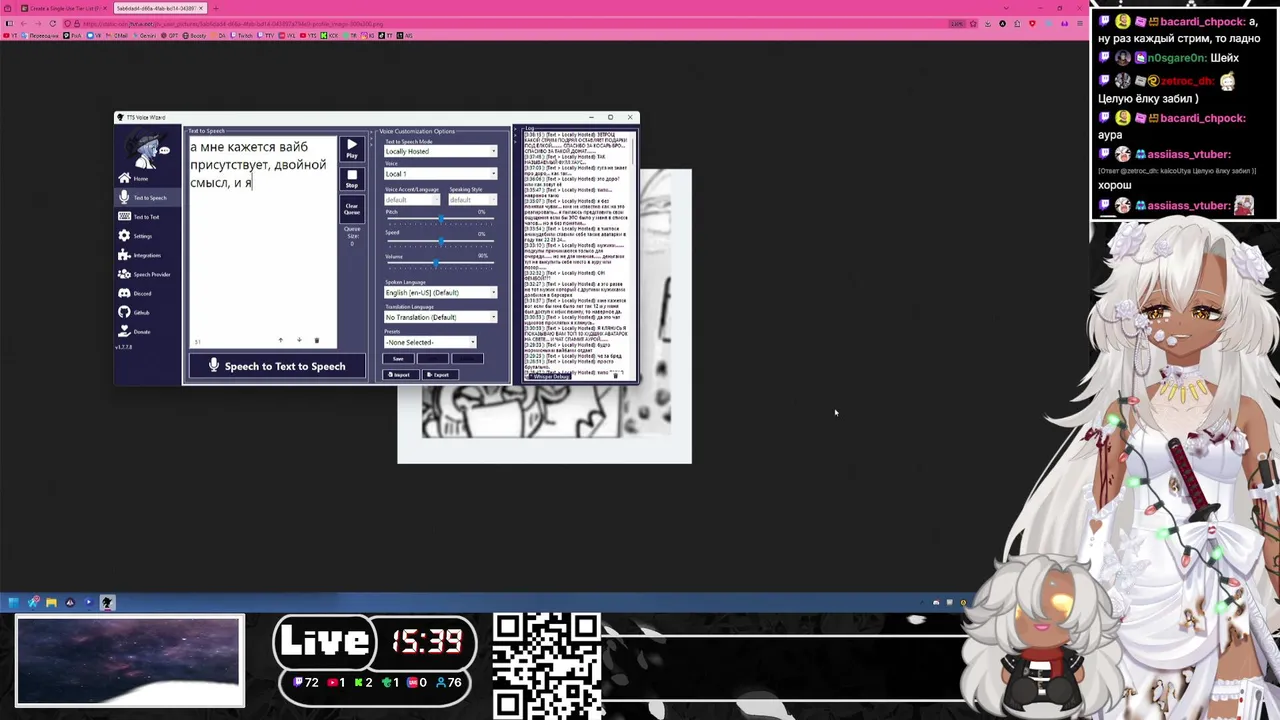Open Gemini bookmark

(x=146, y=35)
